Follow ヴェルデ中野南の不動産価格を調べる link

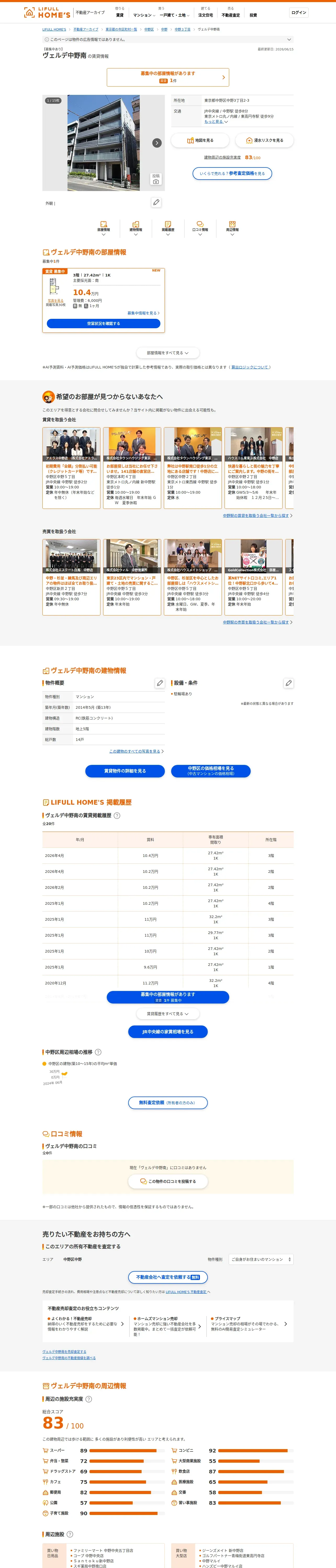click(69, 1358)
